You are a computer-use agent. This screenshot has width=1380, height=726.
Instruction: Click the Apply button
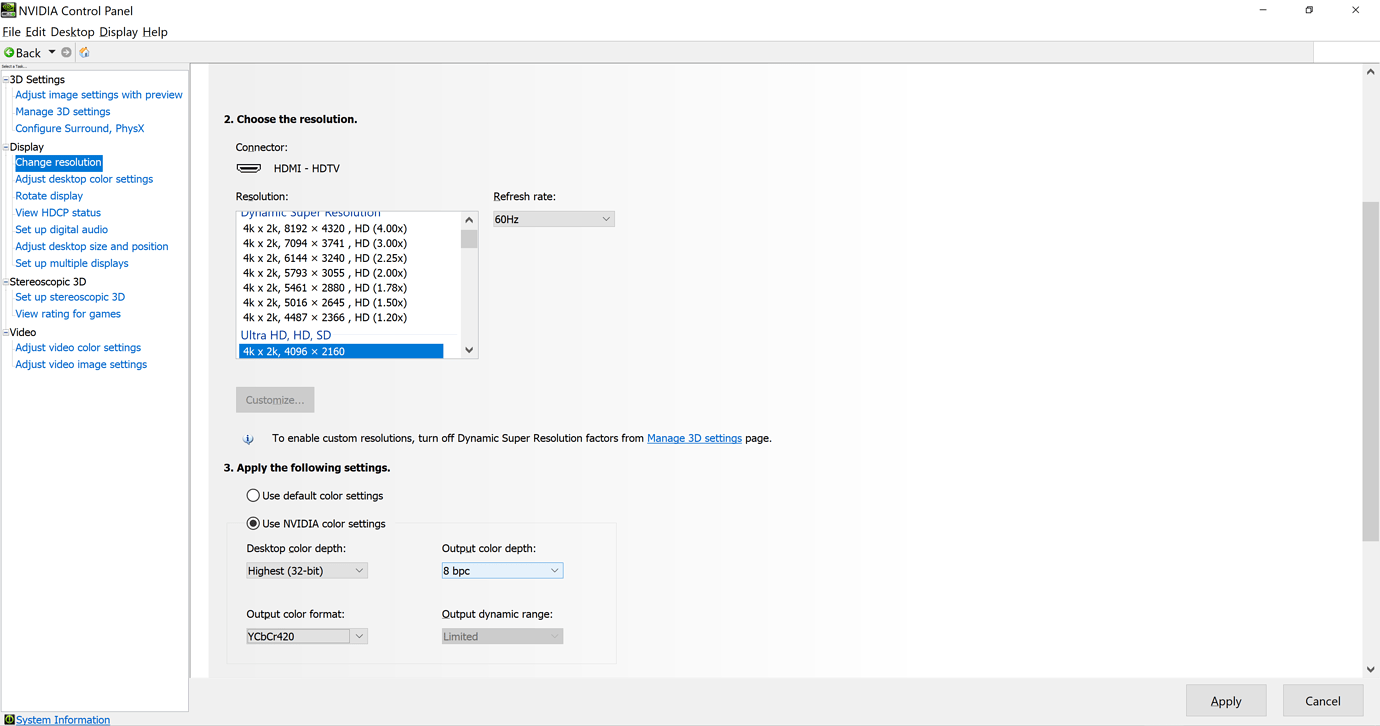tap(1226, 701)
